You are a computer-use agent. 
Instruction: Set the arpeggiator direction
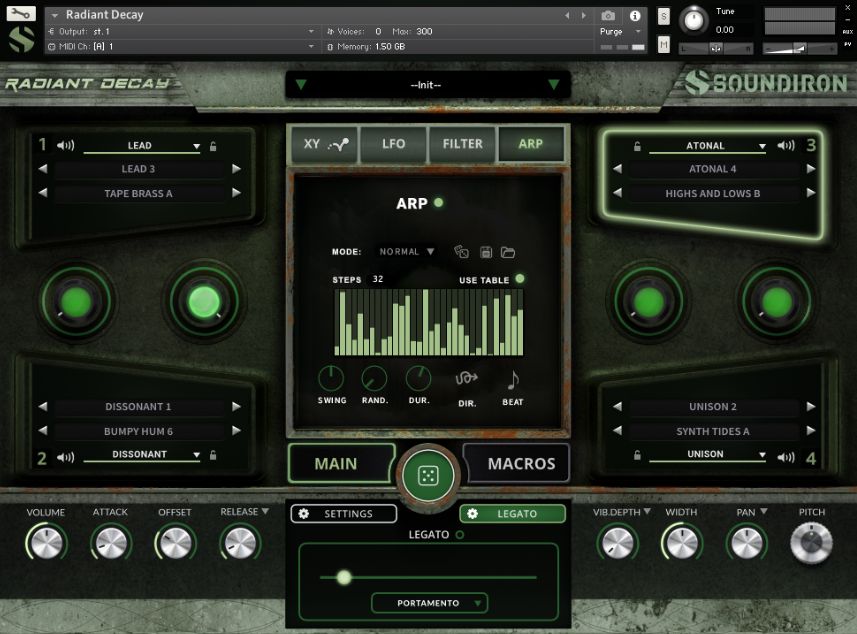tap(466, 379)
